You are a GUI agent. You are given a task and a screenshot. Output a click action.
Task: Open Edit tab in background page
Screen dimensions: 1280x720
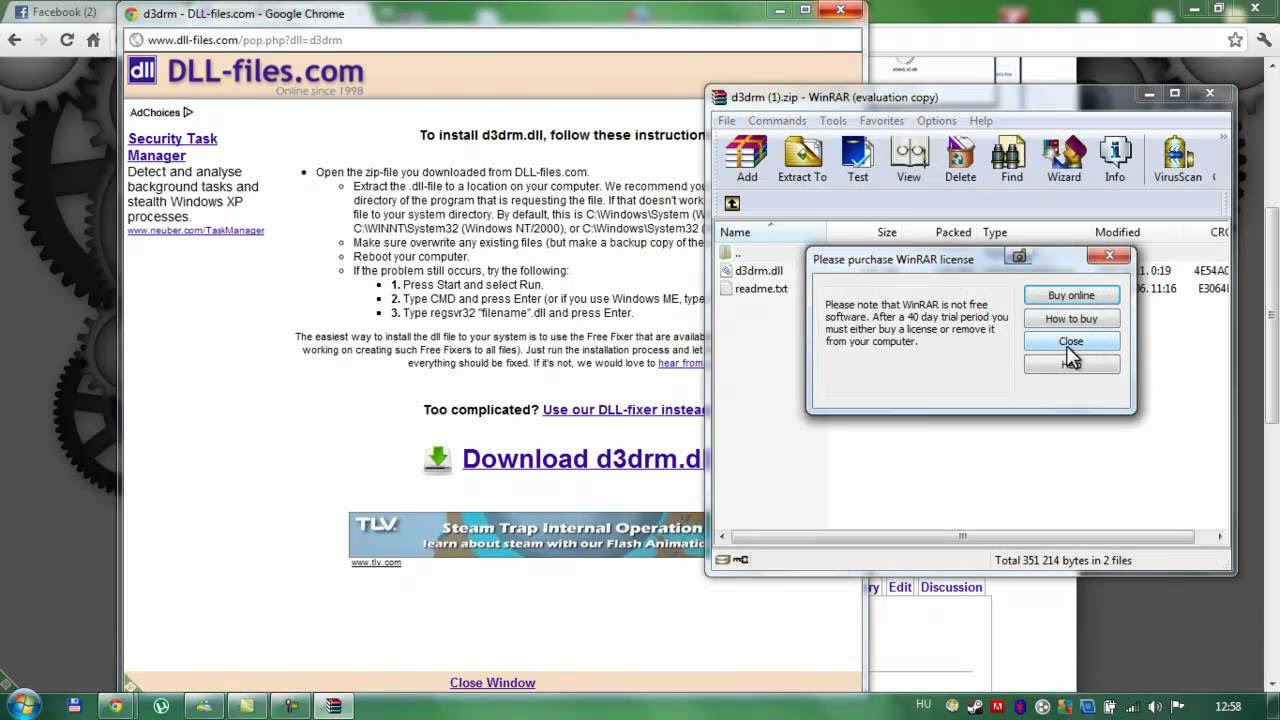click(x=900, y=587)
